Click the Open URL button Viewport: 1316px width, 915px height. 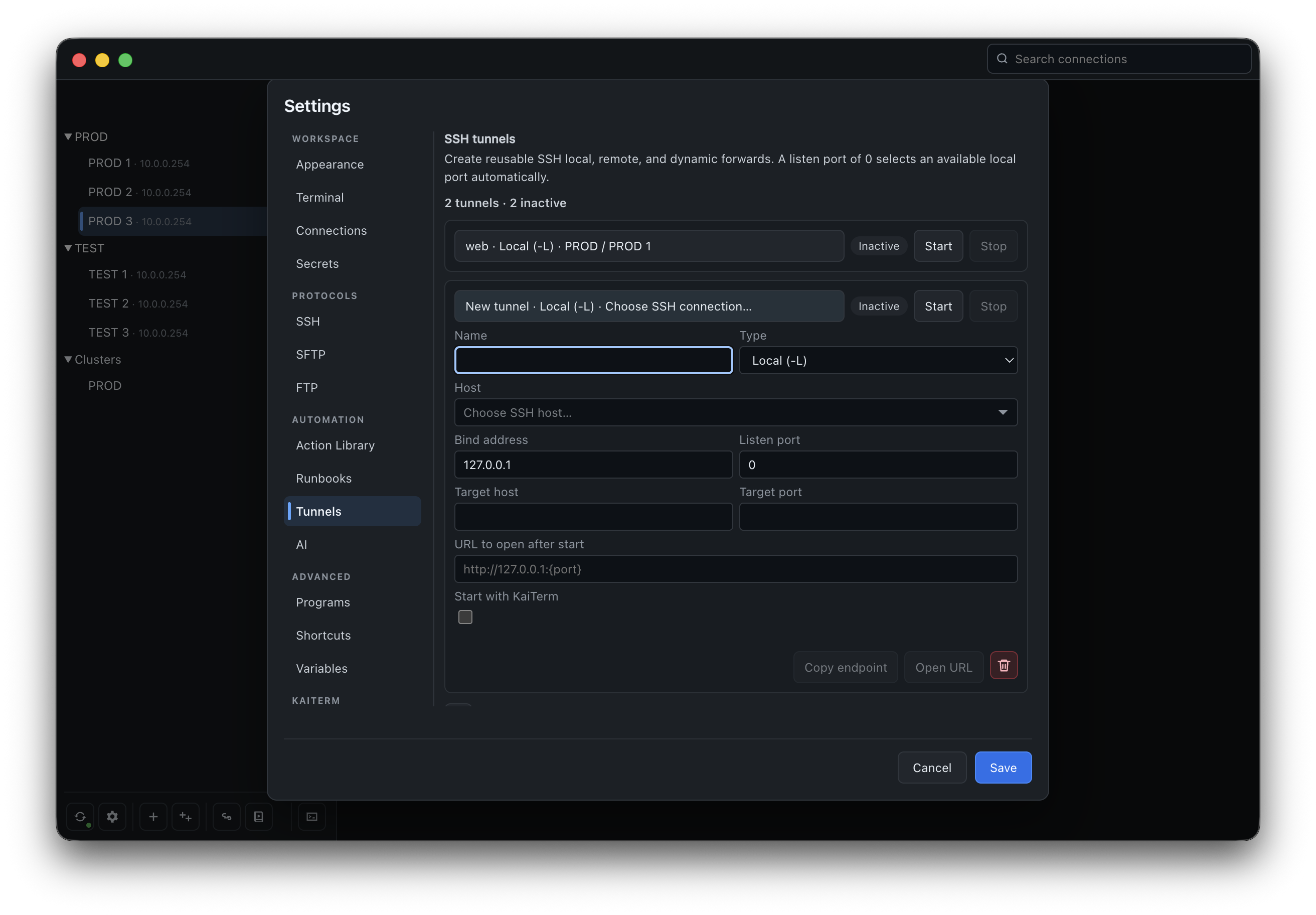943,667
